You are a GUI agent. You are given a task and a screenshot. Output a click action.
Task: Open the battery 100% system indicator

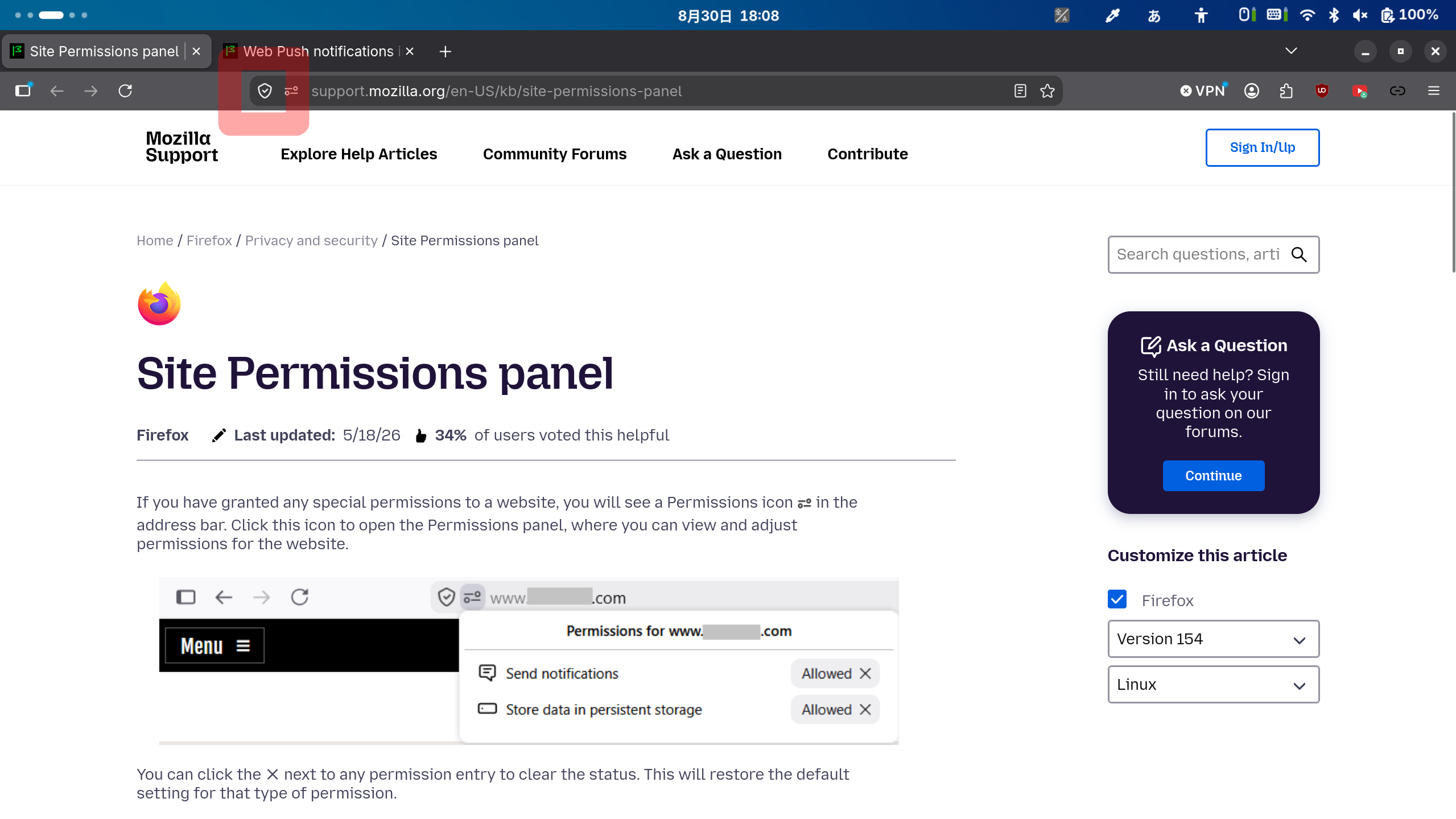1409,15
